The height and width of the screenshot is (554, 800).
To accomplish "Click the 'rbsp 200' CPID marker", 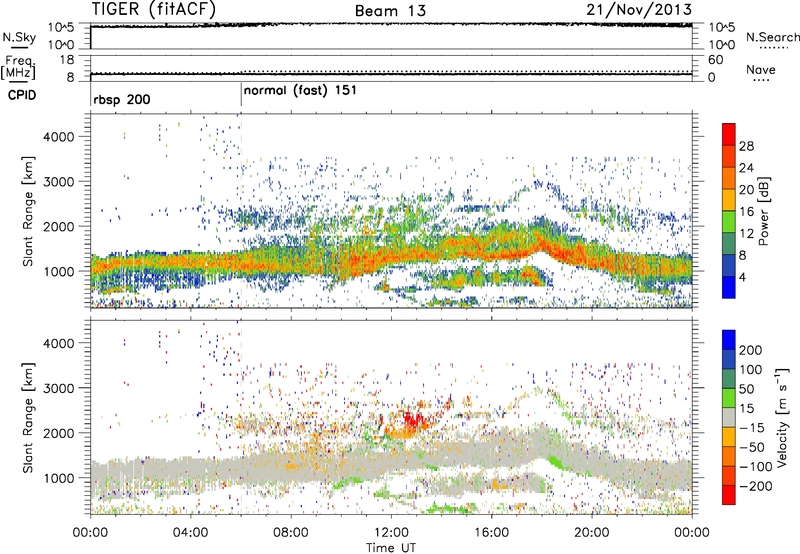I will pos(121,99).
